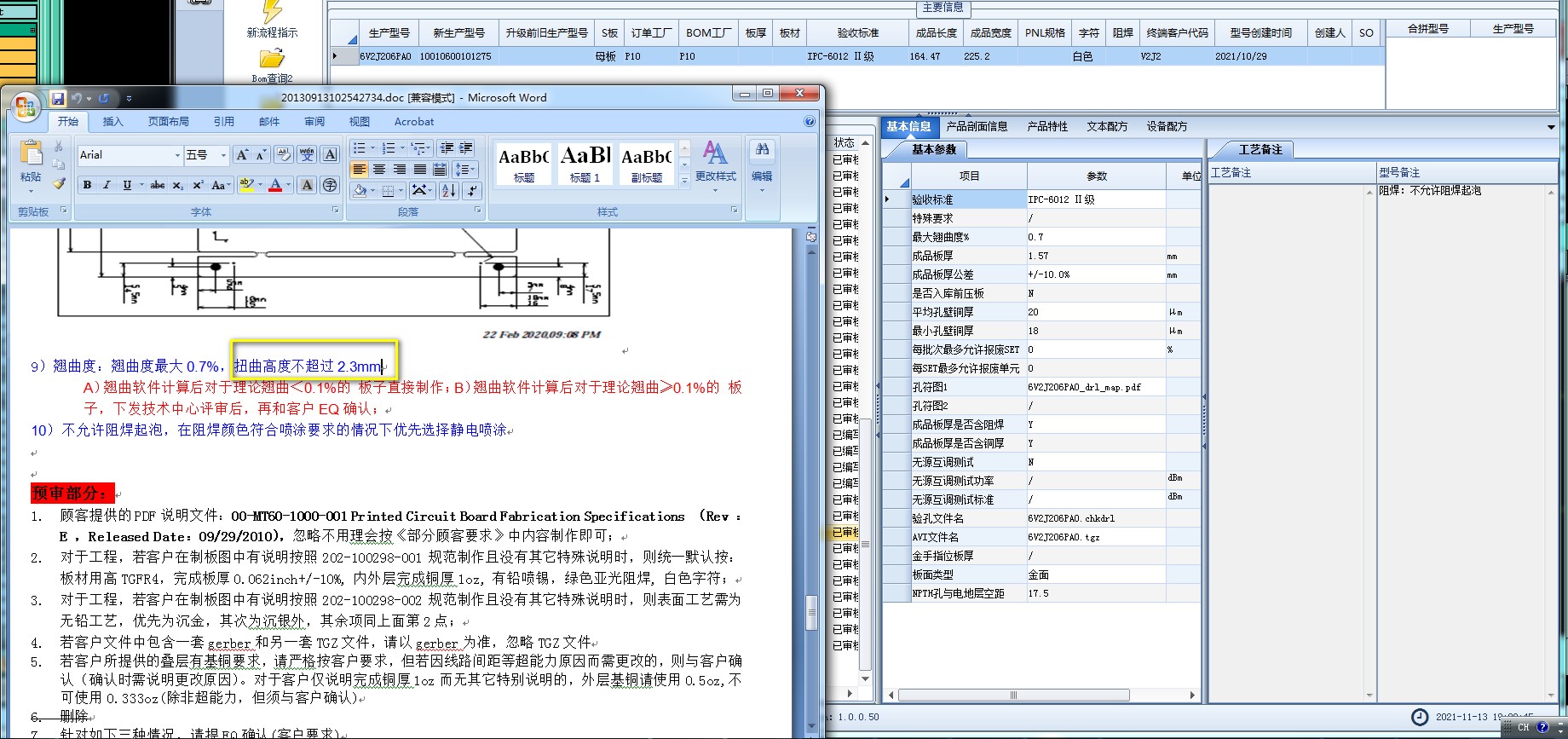
Task: Redo action in Word quick access toolbar
Action: [104, 98]
